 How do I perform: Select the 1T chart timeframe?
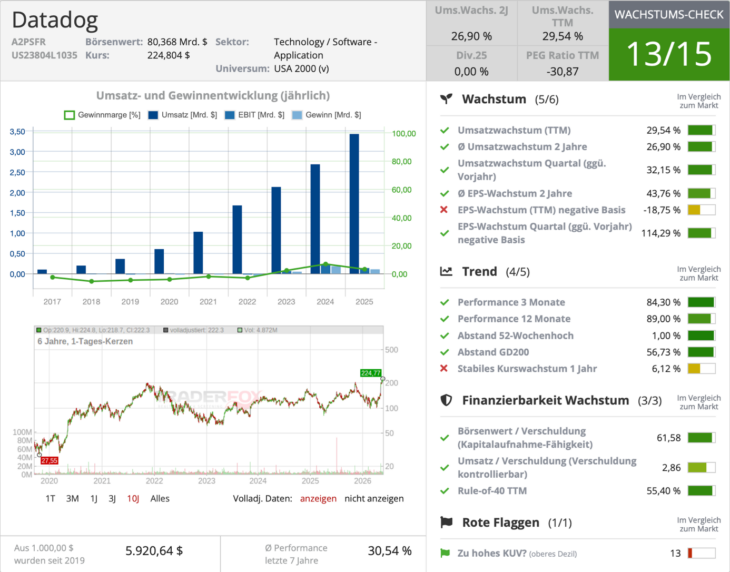click(50, 498)
